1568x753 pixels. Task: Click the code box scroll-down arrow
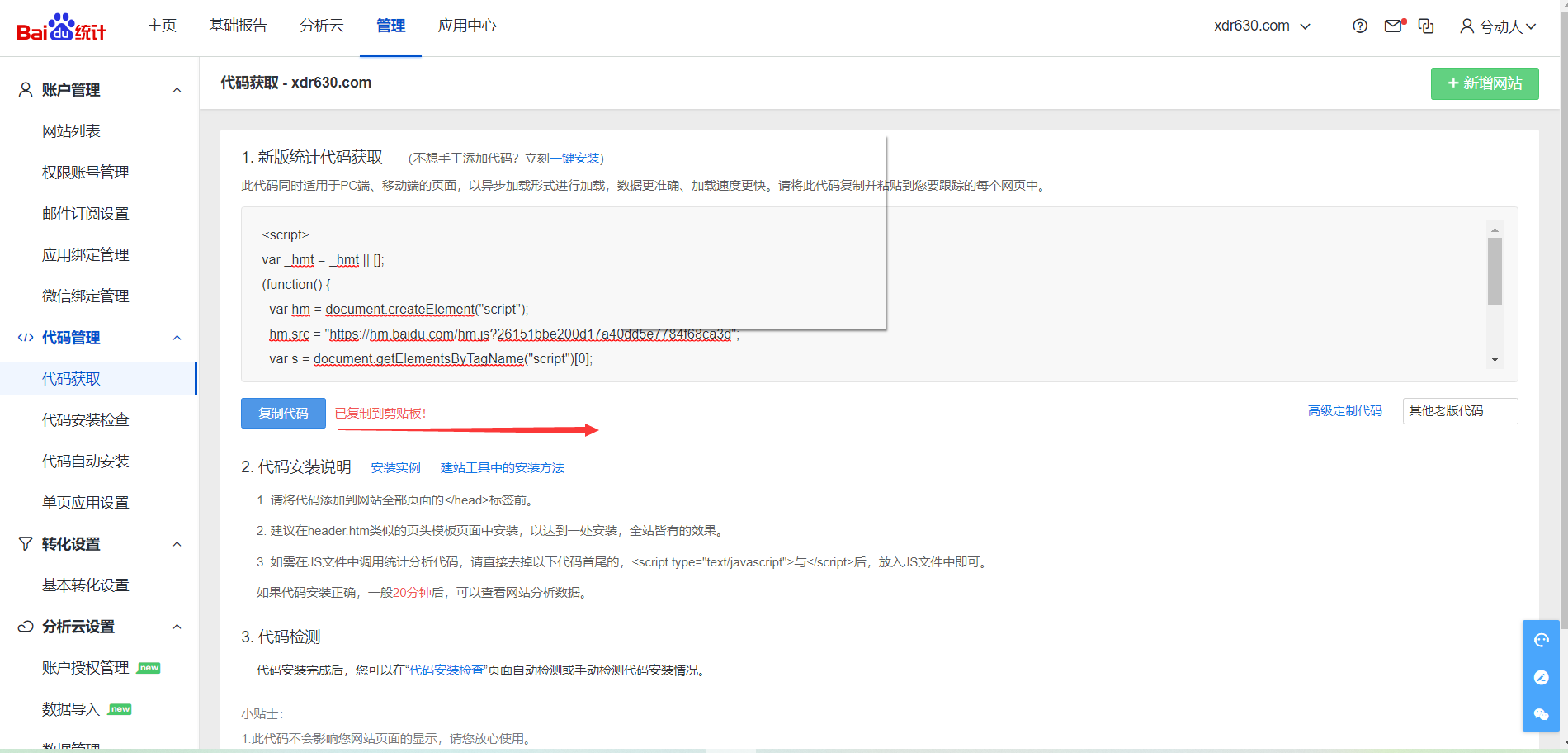[x=1495, y=360]
